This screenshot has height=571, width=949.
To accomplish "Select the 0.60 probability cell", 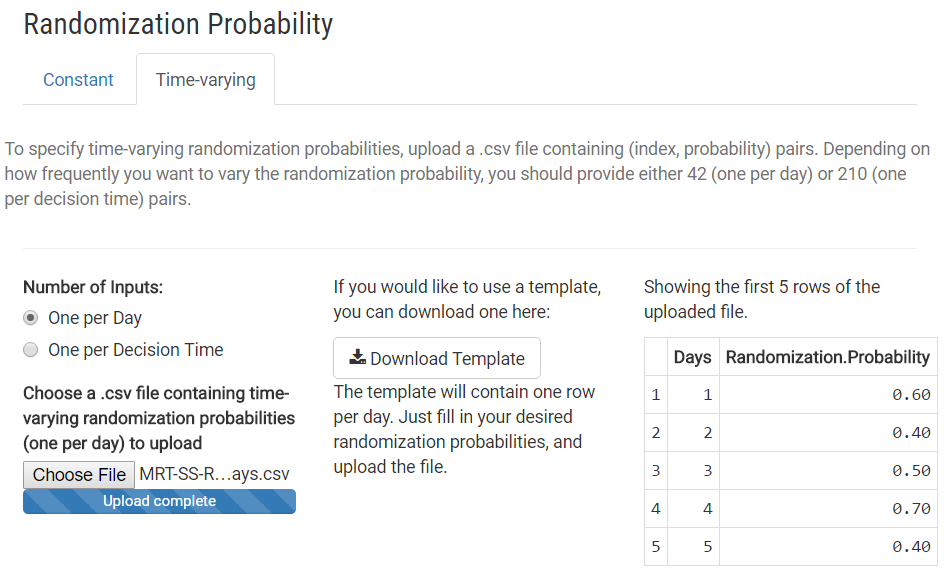I will (x=911, y=395).
